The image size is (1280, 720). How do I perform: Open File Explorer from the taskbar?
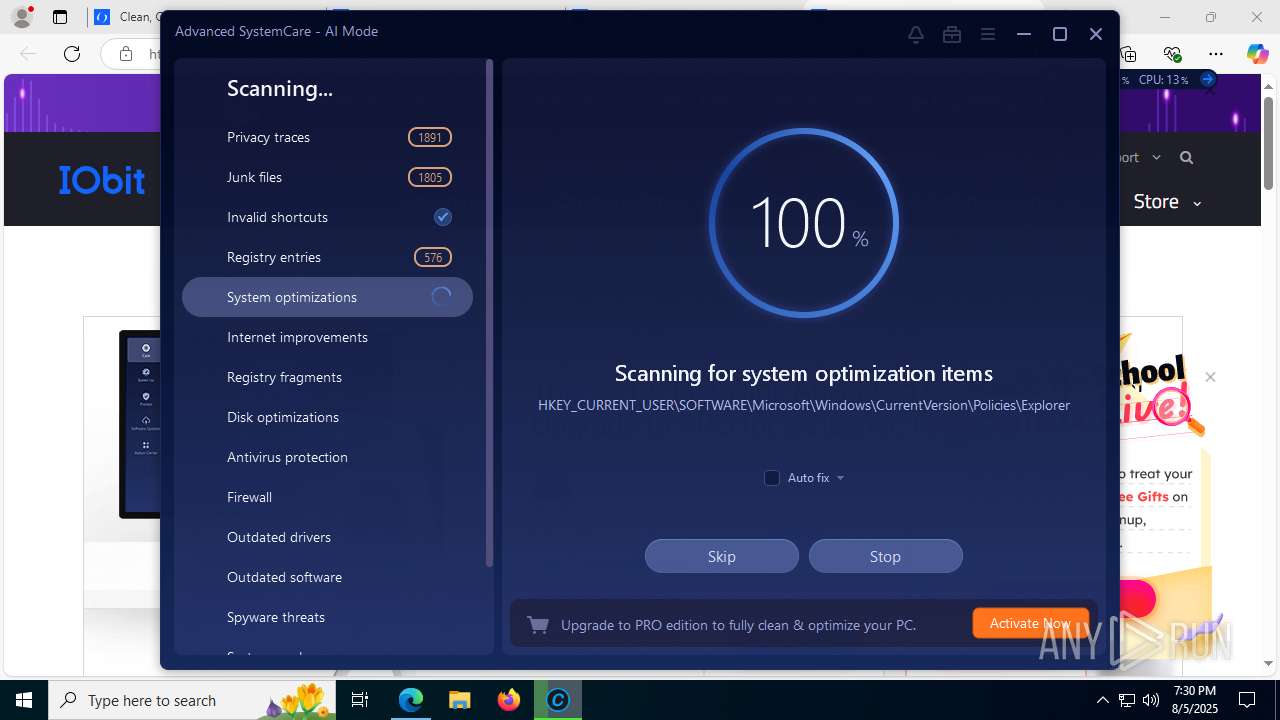coord(460,700)
